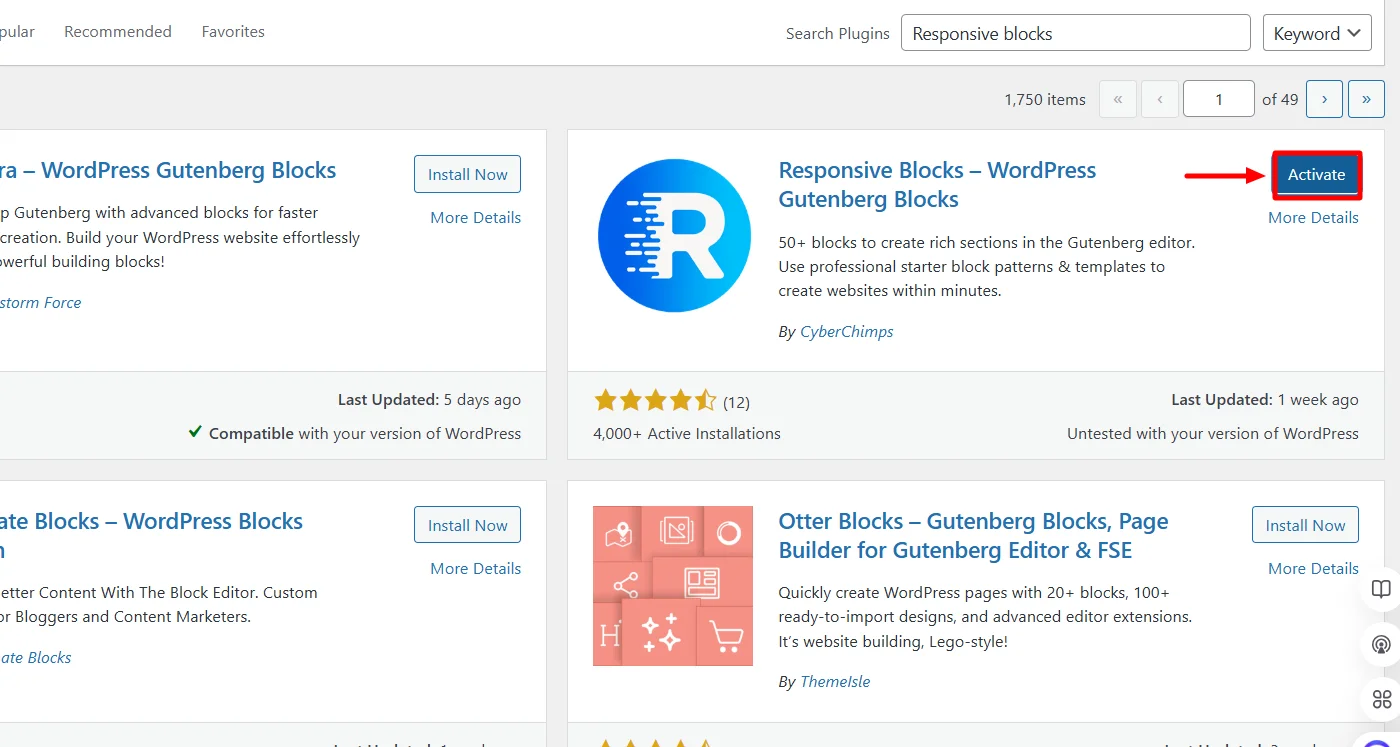The width and height of the screenshot is (1400, 747).
Task: Click the star rating for Responsive Blocks
Action: click(x=655, y=402)
